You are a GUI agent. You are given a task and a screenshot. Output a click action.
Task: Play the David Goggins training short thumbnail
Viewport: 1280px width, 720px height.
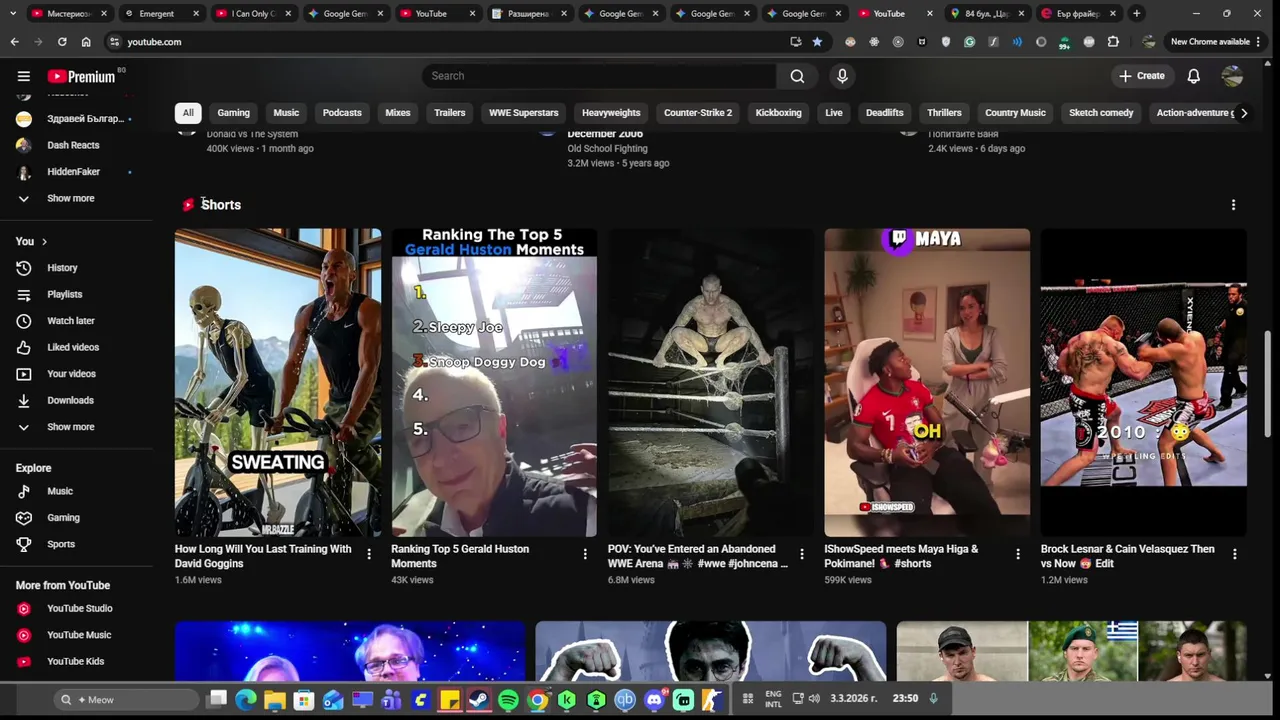[278, 383]
